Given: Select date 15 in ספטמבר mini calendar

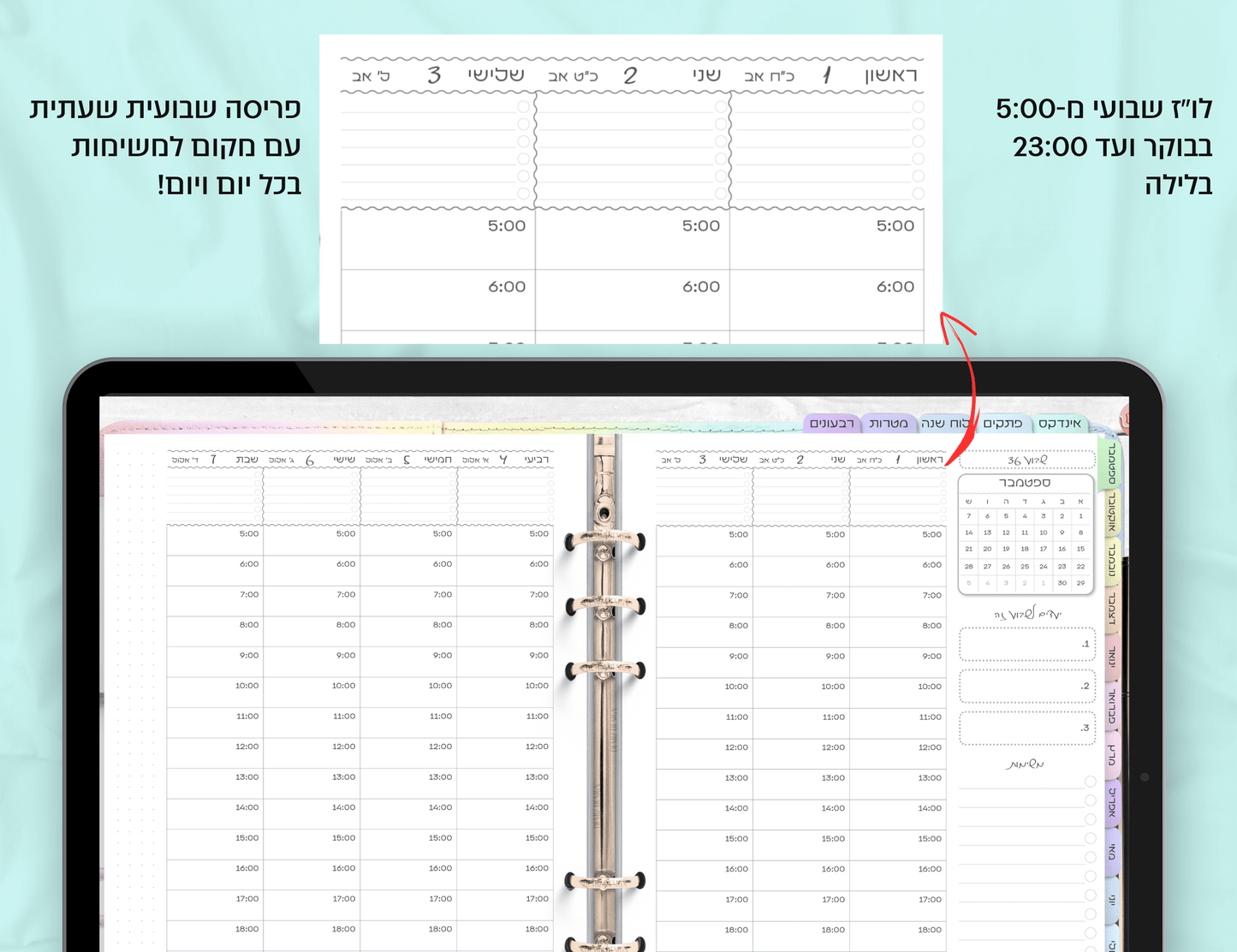Looking at the screenshot, I should (1080, 549).
